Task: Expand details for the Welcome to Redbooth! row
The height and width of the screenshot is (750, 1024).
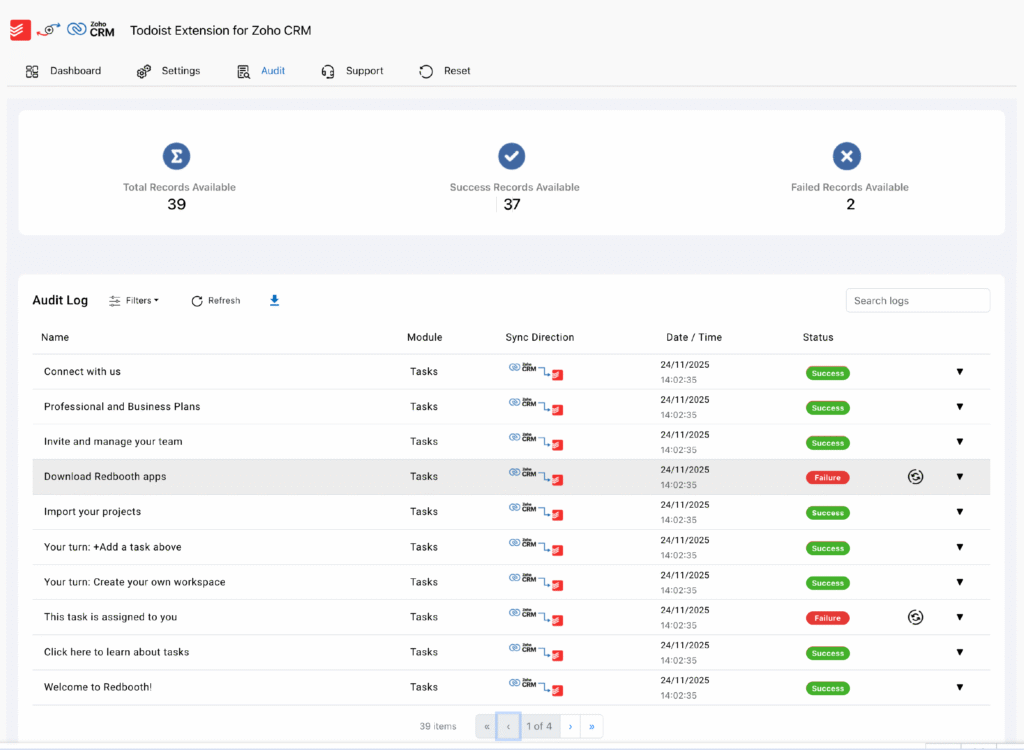Action: pyautogui.click(x=959, y=687)
